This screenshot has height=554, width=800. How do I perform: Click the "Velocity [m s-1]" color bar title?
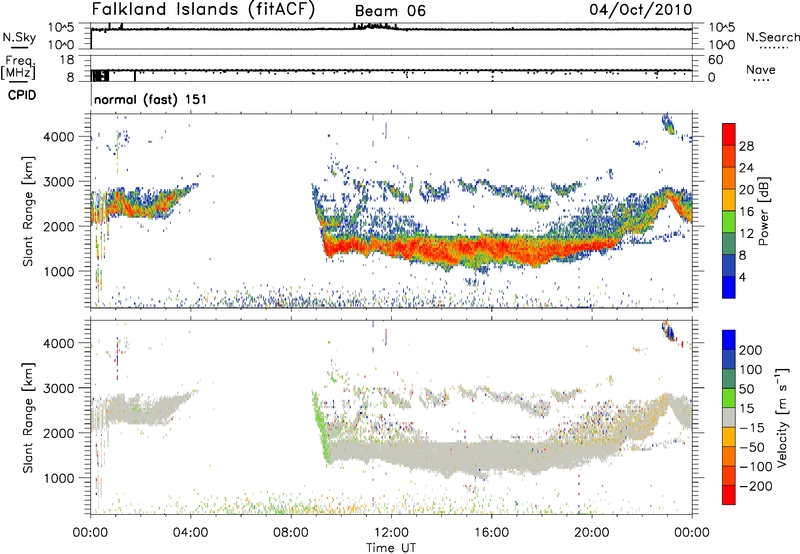pos(782,417)
